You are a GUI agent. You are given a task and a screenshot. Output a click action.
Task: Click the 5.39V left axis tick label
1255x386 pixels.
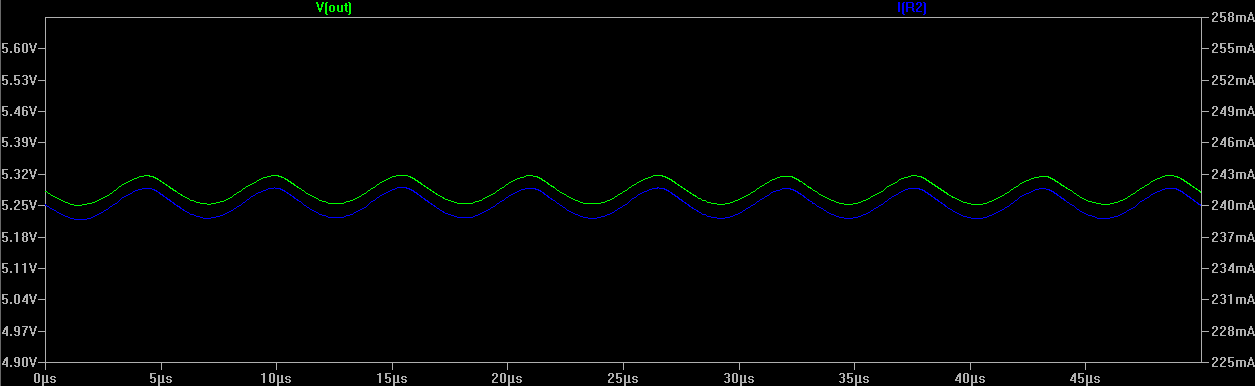tap(19, 142)
